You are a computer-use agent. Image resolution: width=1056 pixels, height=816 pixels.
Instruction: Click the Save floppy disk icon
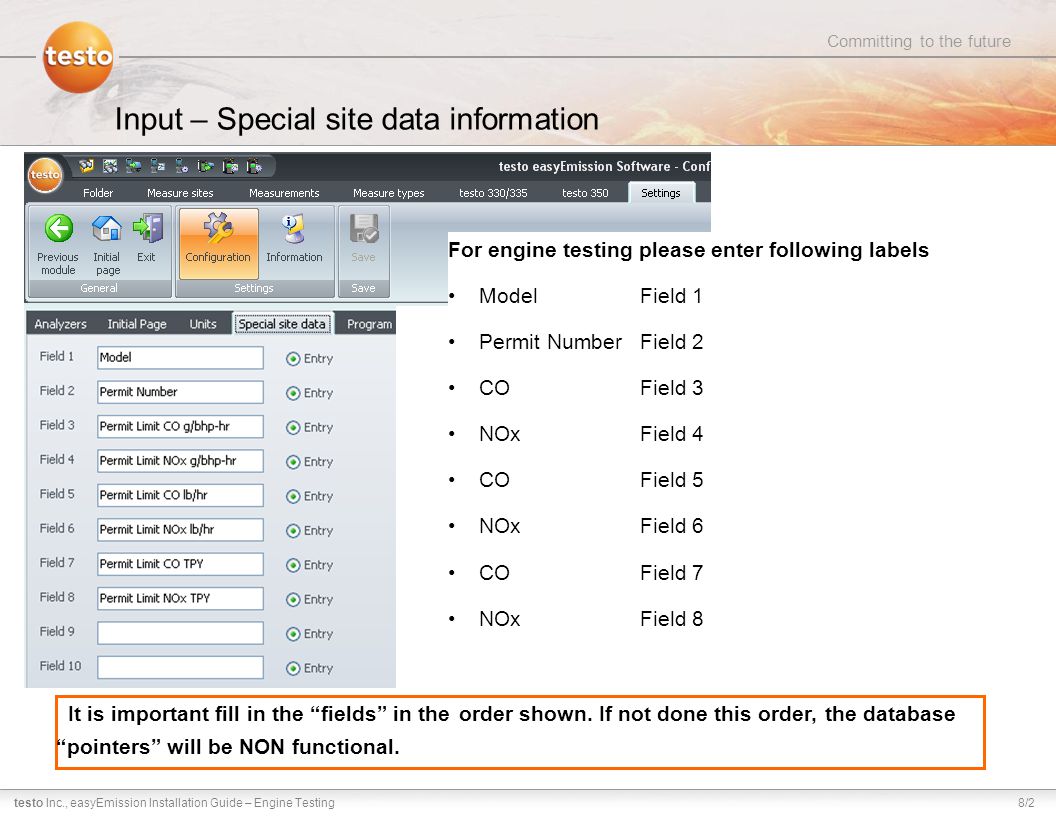click(364, 229)
